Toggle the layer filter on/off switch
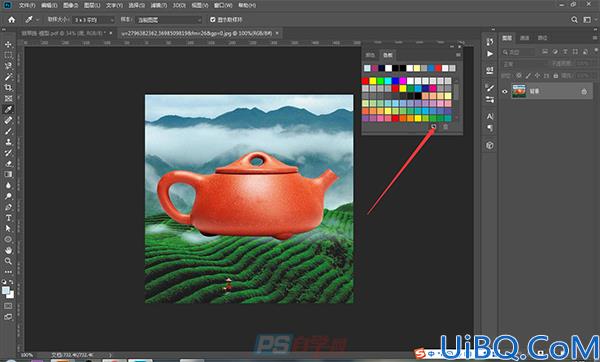This screenshot has height=362, width=600. pyautogui.click(x=596, y=51)
